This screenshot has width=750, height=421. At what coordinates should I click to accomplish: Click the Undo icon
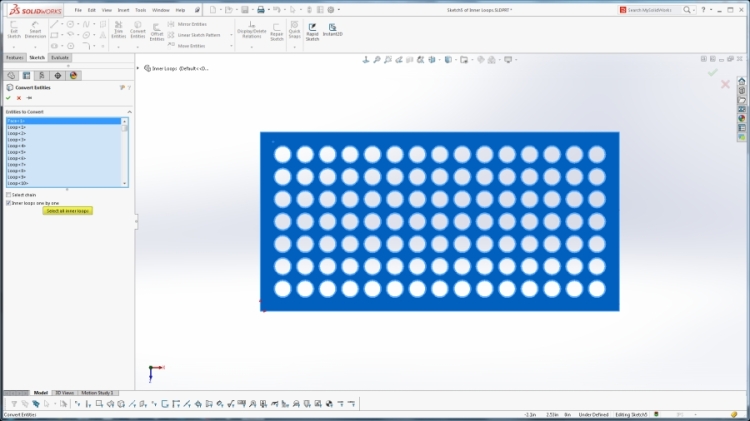pos(276,10)
